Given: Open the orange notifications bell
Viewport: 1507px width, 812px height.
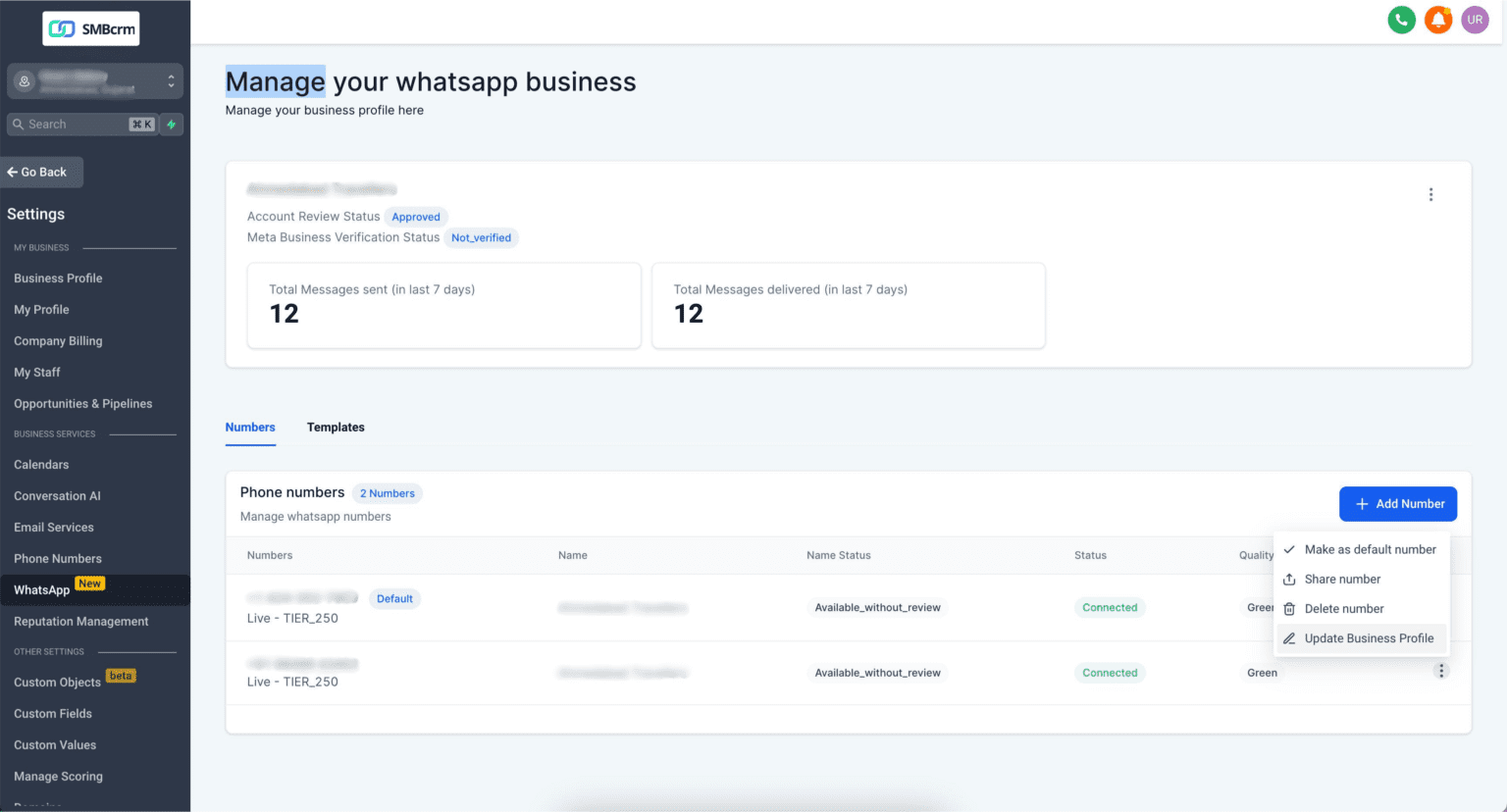Looking at the screenshot, I should 1438,20.
